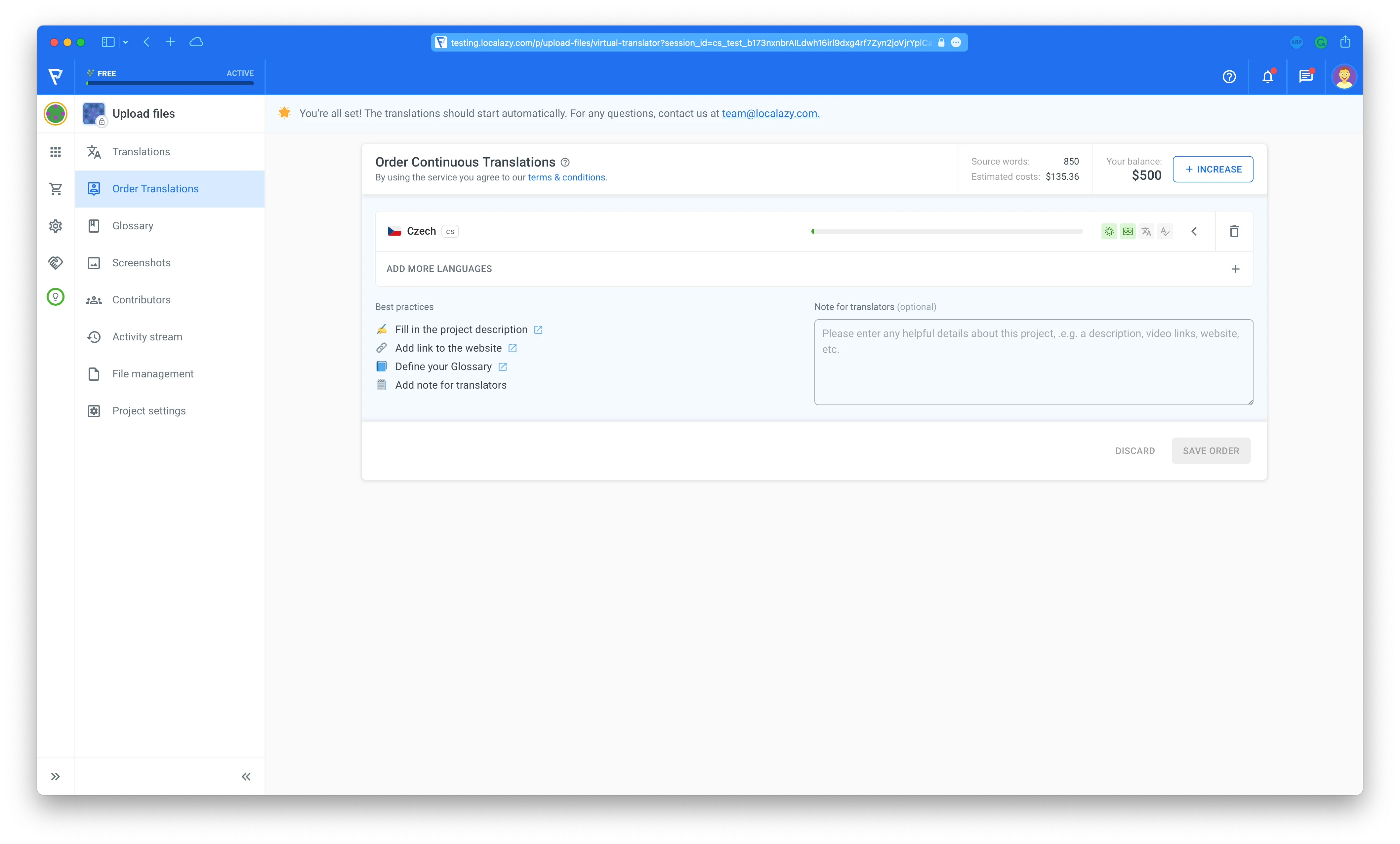Open the shopping cart section in the left rail
The image size is (1400, 844).
coord(55,189)
